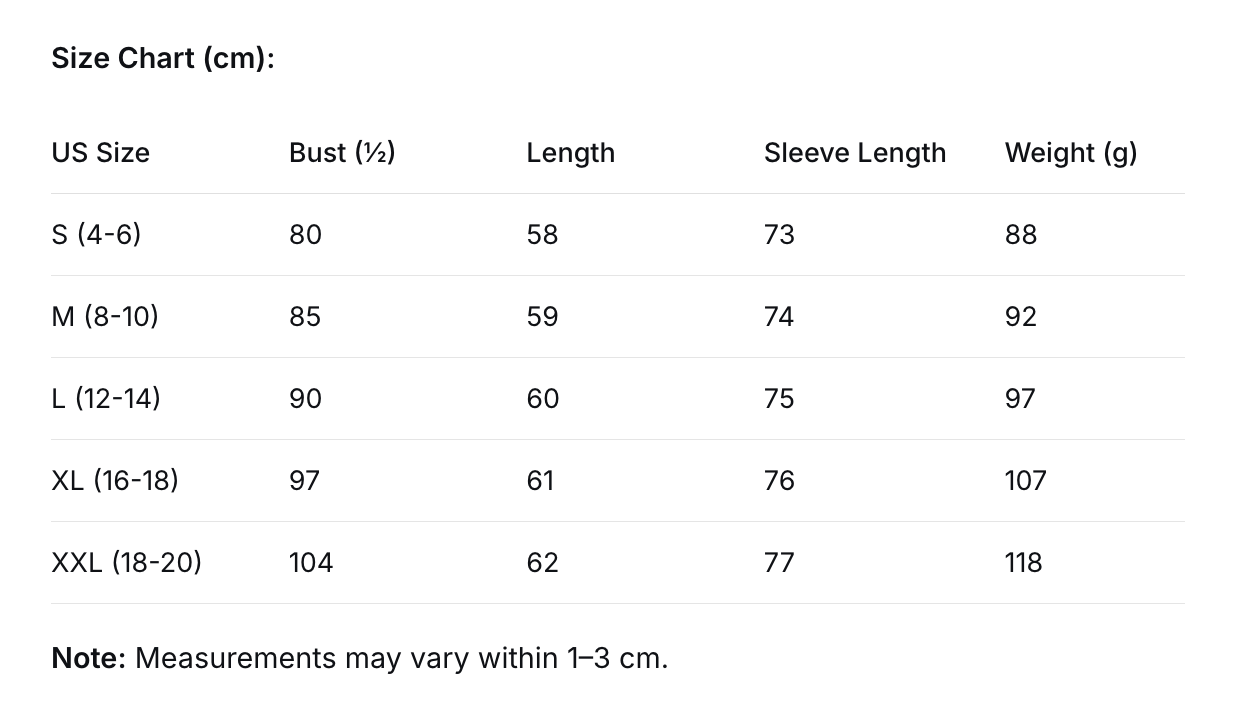The width and height of the screenshot is (1236, 702).
Task: Click sleeve length value 77 in XXL row
Action: click(779, 563)
